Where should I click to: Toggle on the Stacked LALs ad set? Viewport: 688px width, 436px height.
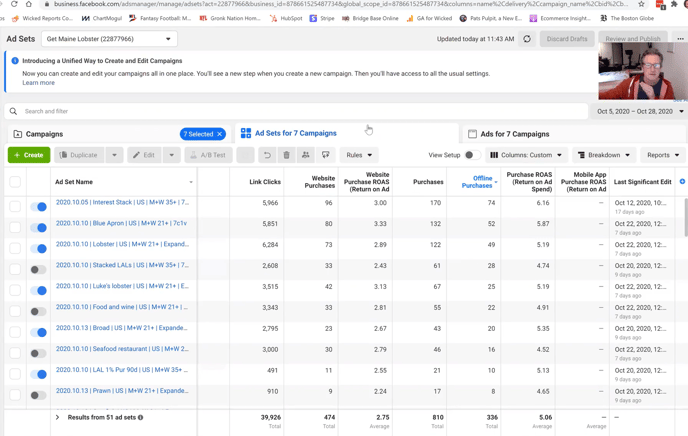(x=39, y=270)
